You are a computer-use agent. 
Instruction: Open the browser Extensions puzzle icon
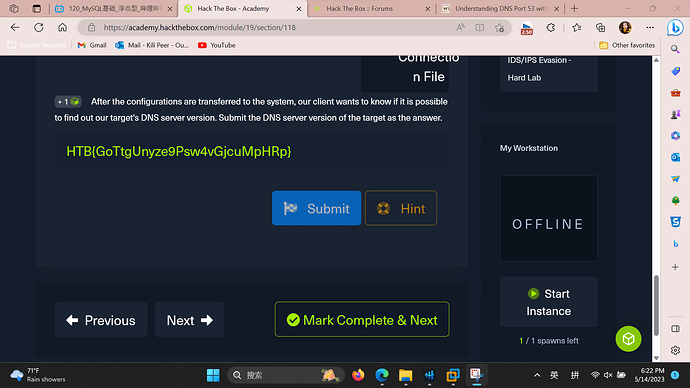point(551,28)
